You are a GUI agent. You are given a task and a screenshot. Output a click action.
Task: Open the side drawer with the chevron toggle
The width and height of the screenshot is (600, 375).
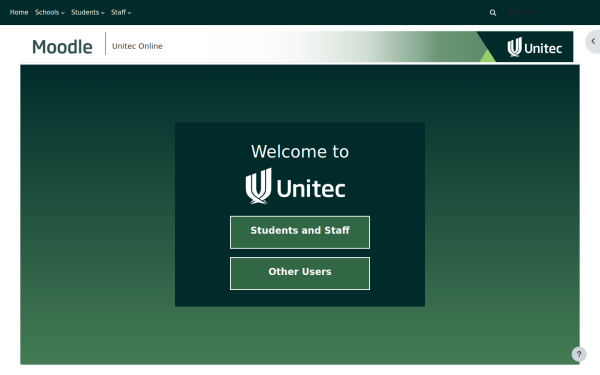[x=593, y=41]
